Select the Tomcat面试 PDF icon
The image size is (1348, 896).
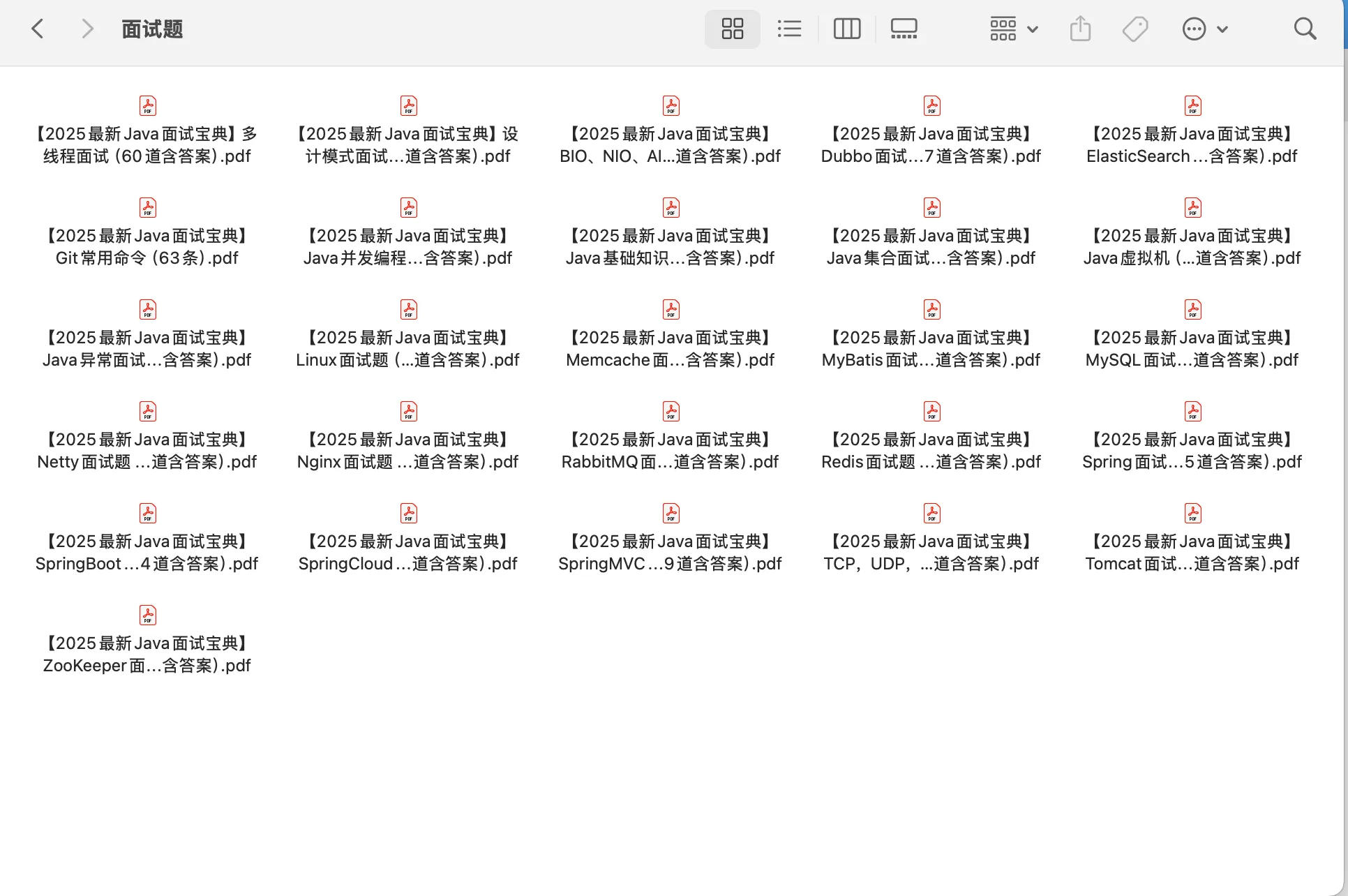point(1193,513)
